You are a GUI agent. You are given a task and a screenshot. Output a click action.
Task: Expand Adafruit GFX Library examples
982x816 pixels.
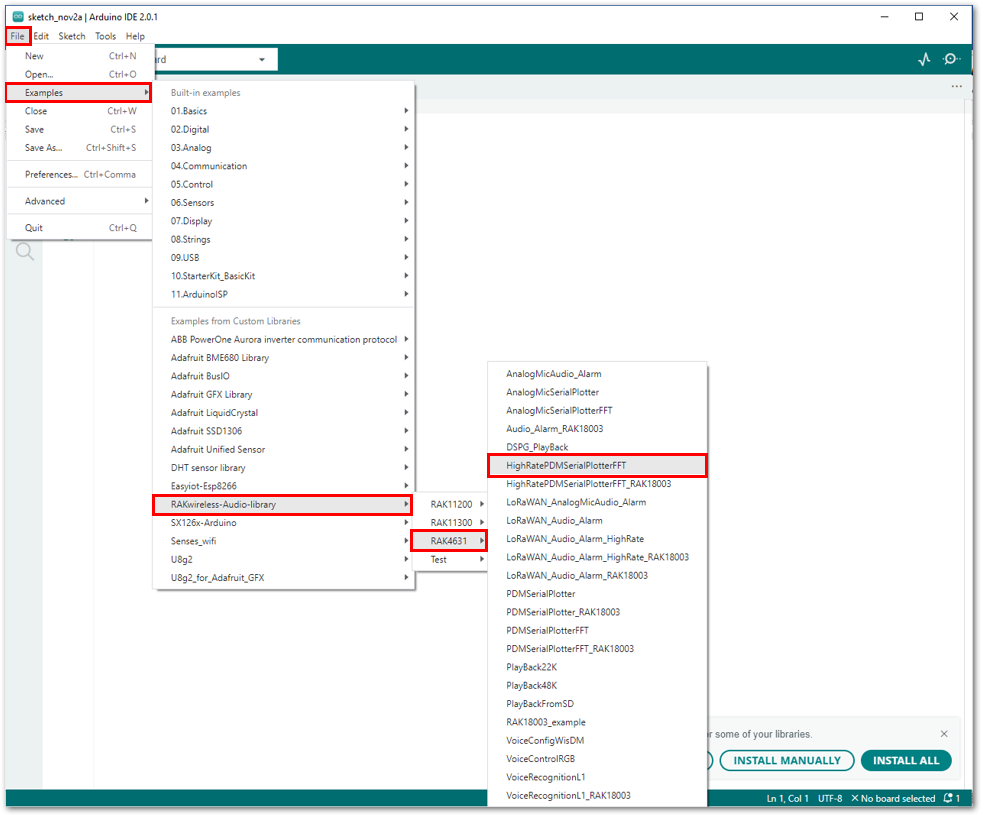(x=284, y=395)
